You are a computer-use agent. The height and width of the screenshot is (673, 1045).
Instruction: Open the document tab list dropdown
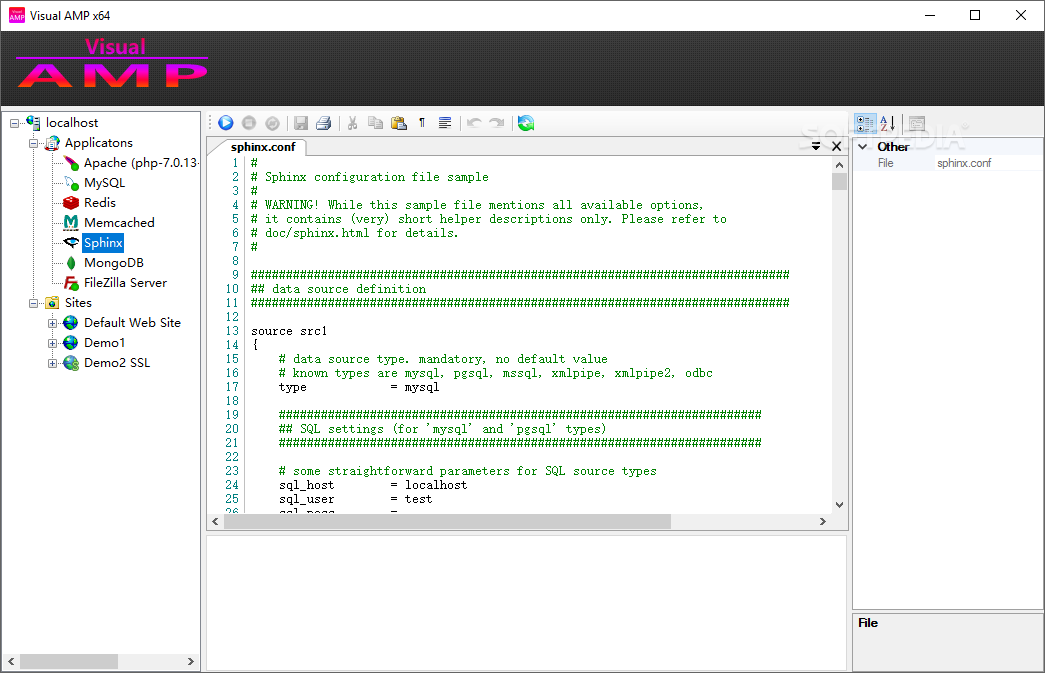tap(816, 146)
